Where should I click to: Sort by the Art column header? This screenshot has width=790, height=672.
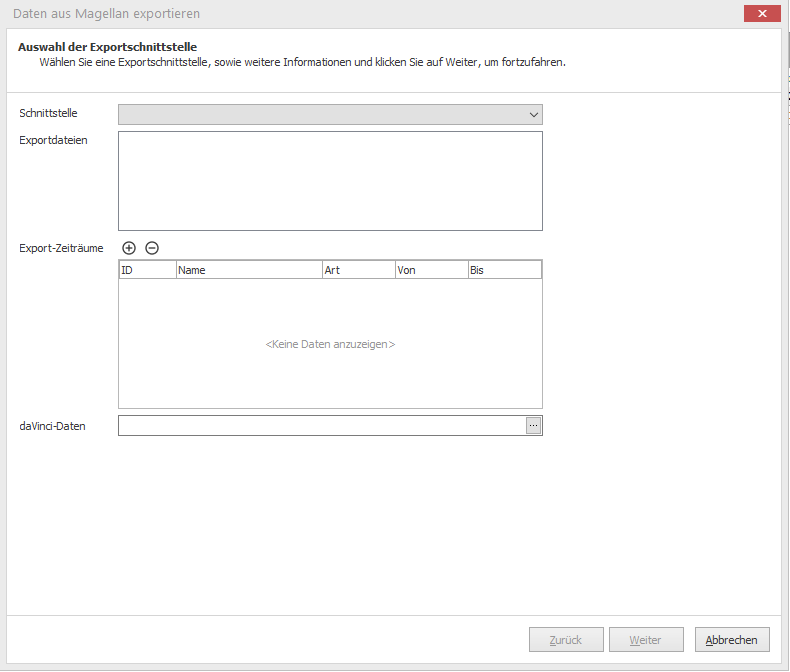[x=357, y=270]
